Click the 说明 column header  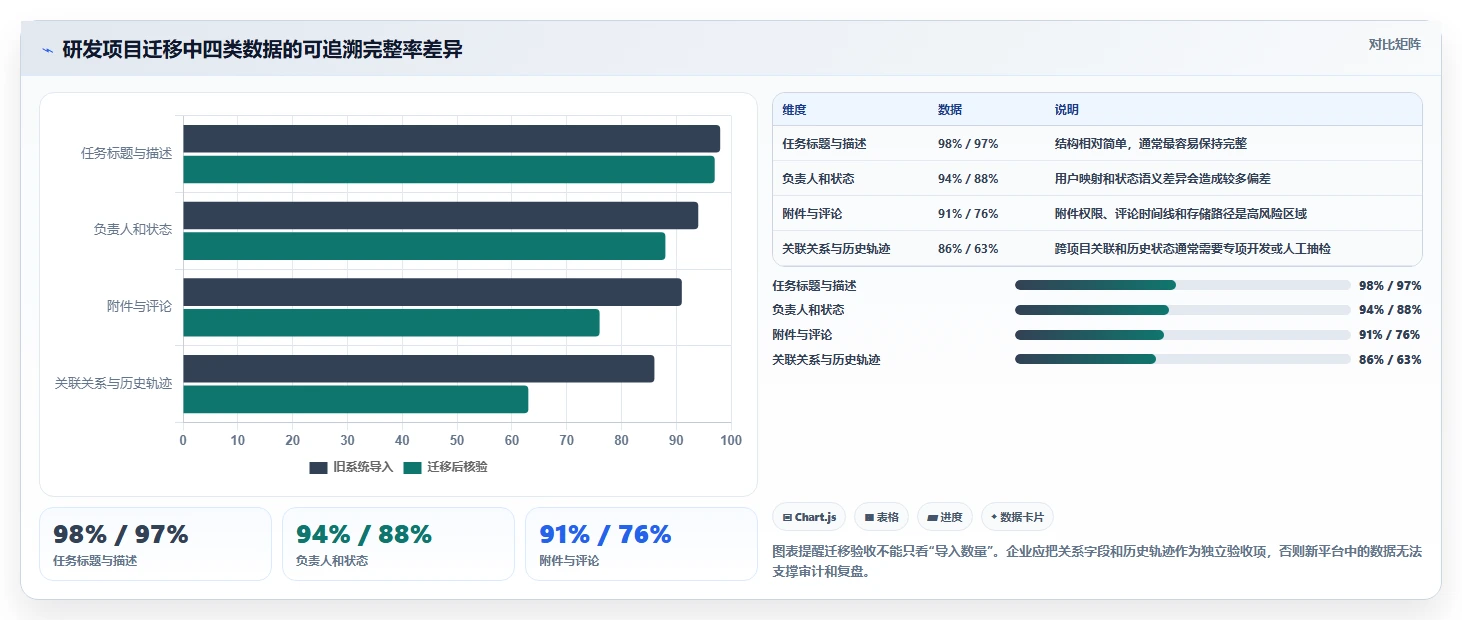pyautogui.click(x=1067, y=110)
